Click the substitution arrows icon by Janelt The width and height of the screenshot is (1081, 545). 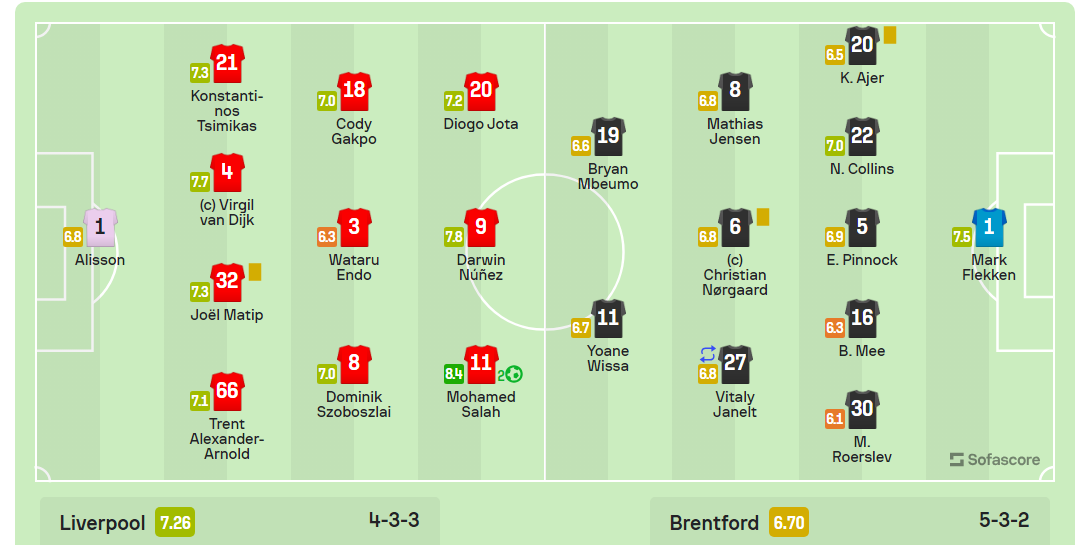click(x=708, y=354)
